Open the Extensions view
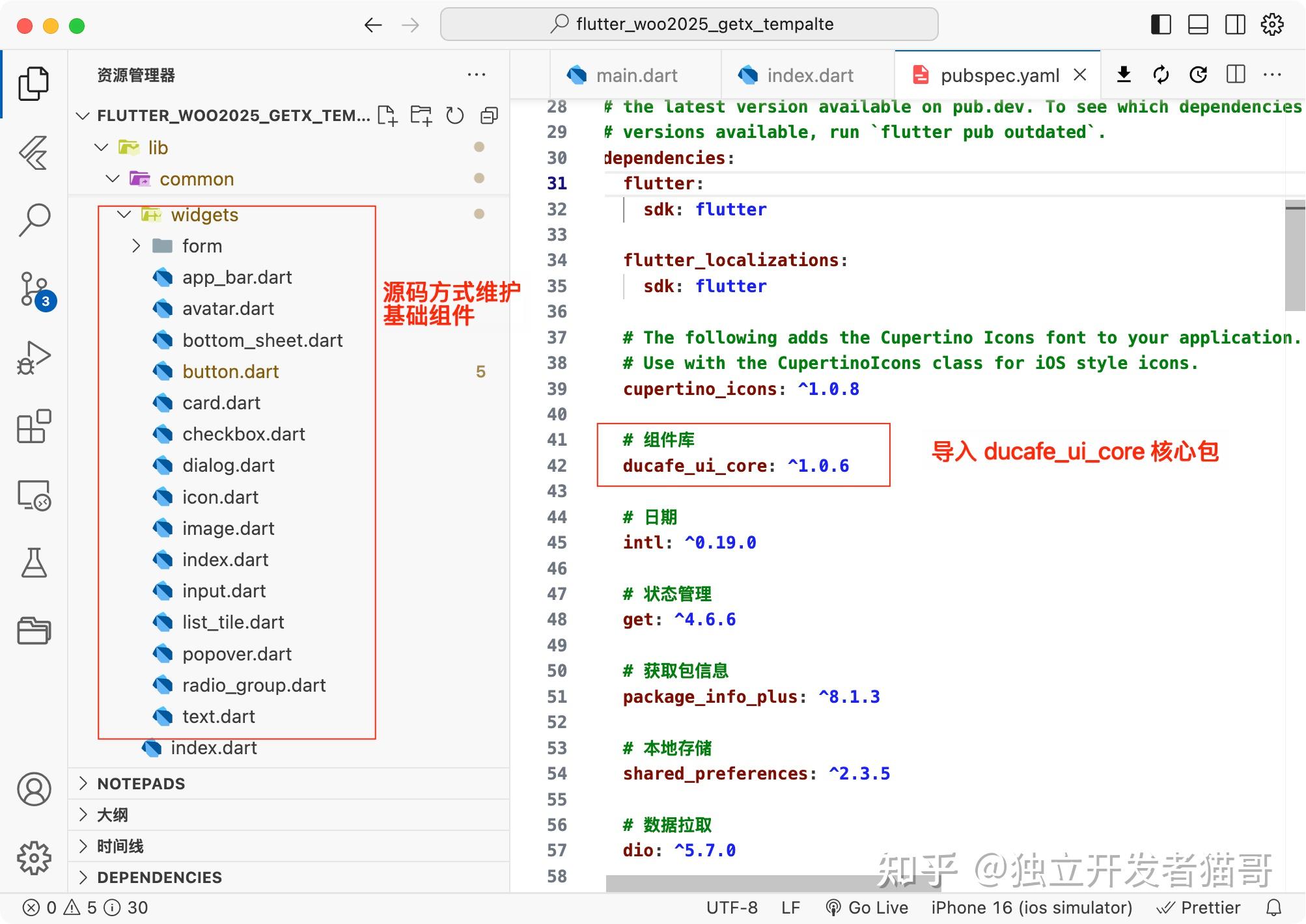This screenshot has width=1306, height=924. (x=34, y=427)
